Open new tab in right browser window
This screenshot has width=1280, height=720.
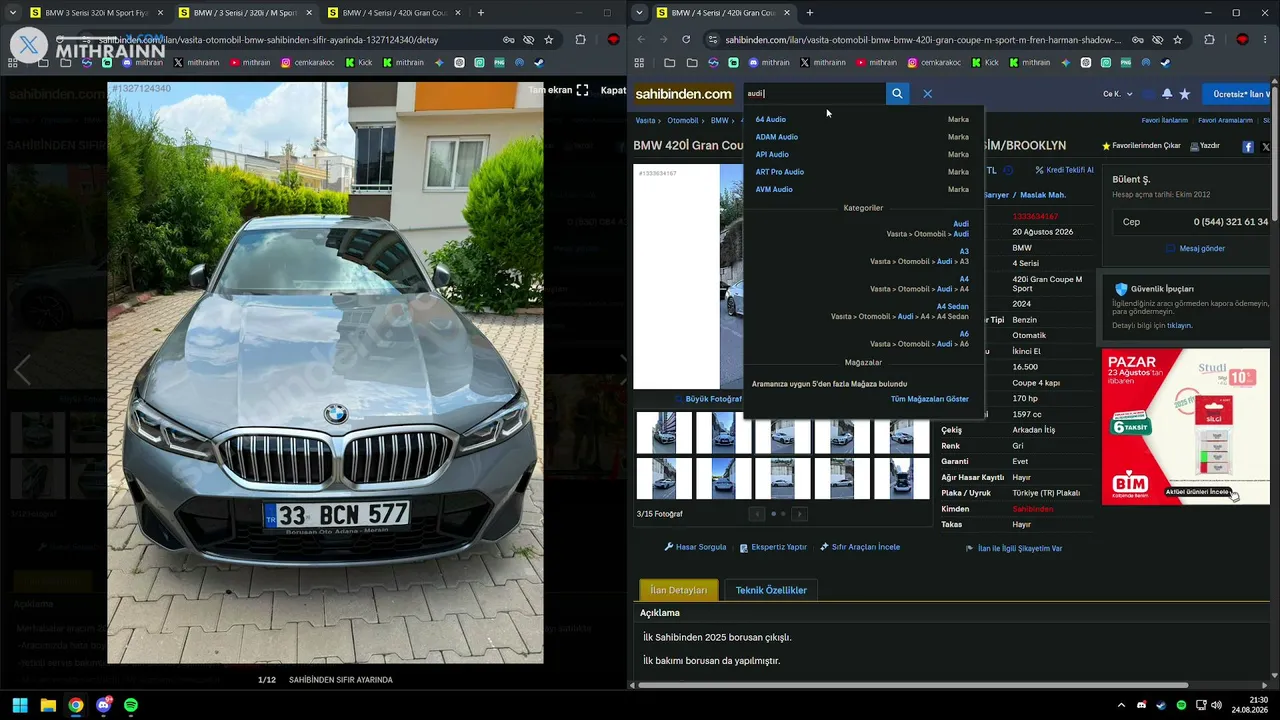pos(810,13)
